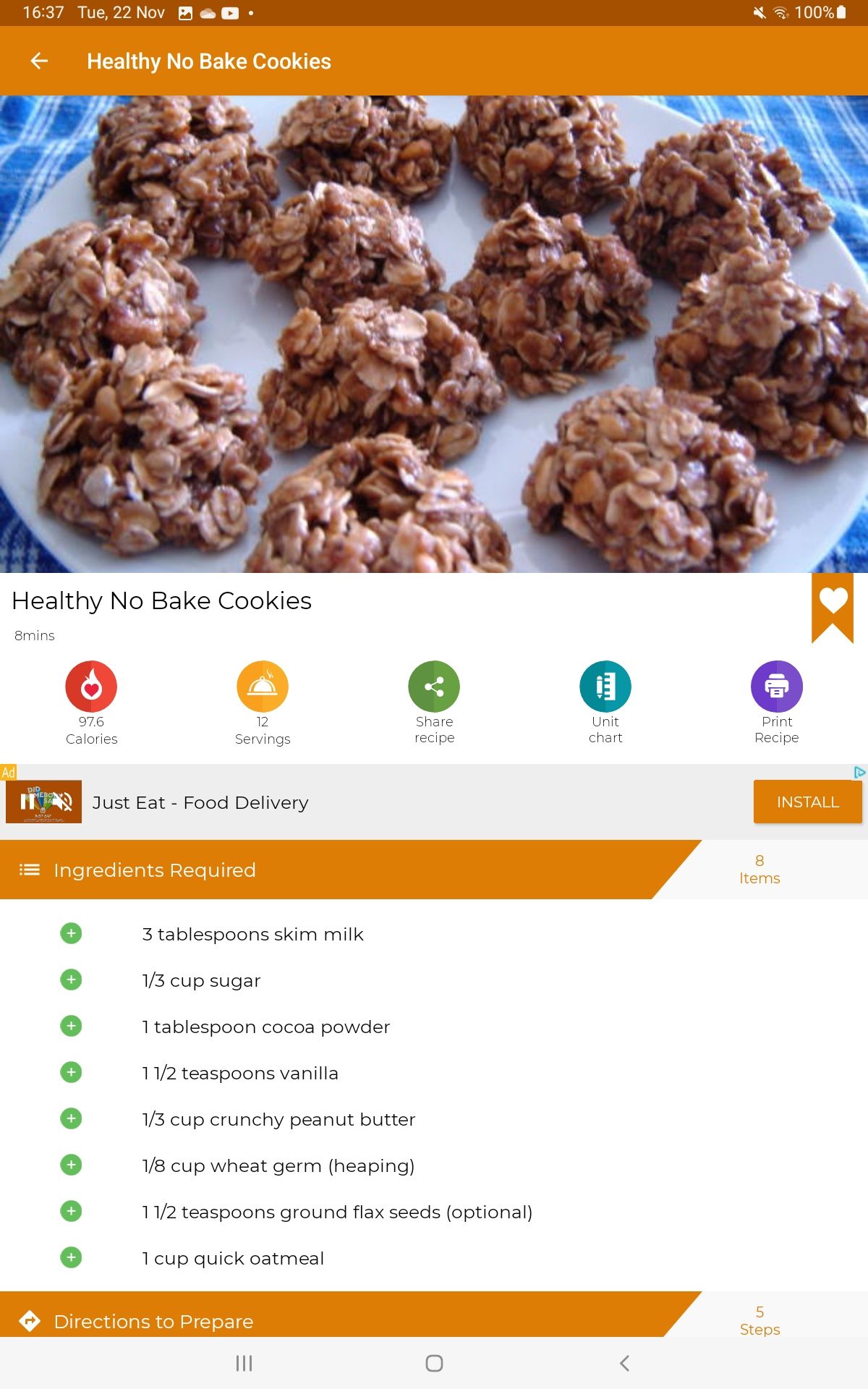Add cocoa powder via its plus icon
The height and width of the screenshot is (1389, 868).
(71, 1026)
